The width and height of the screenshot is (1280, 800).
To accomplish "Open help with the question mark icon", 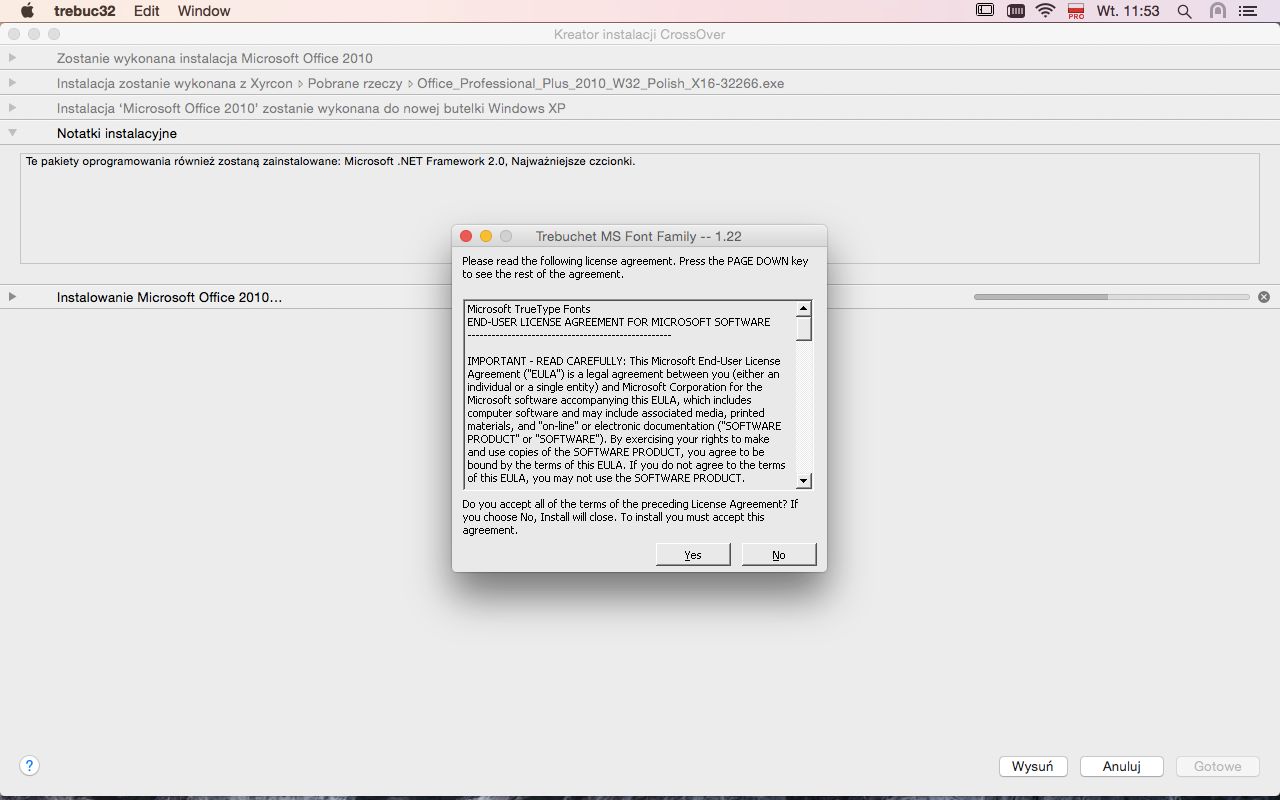I will [30, 766].
